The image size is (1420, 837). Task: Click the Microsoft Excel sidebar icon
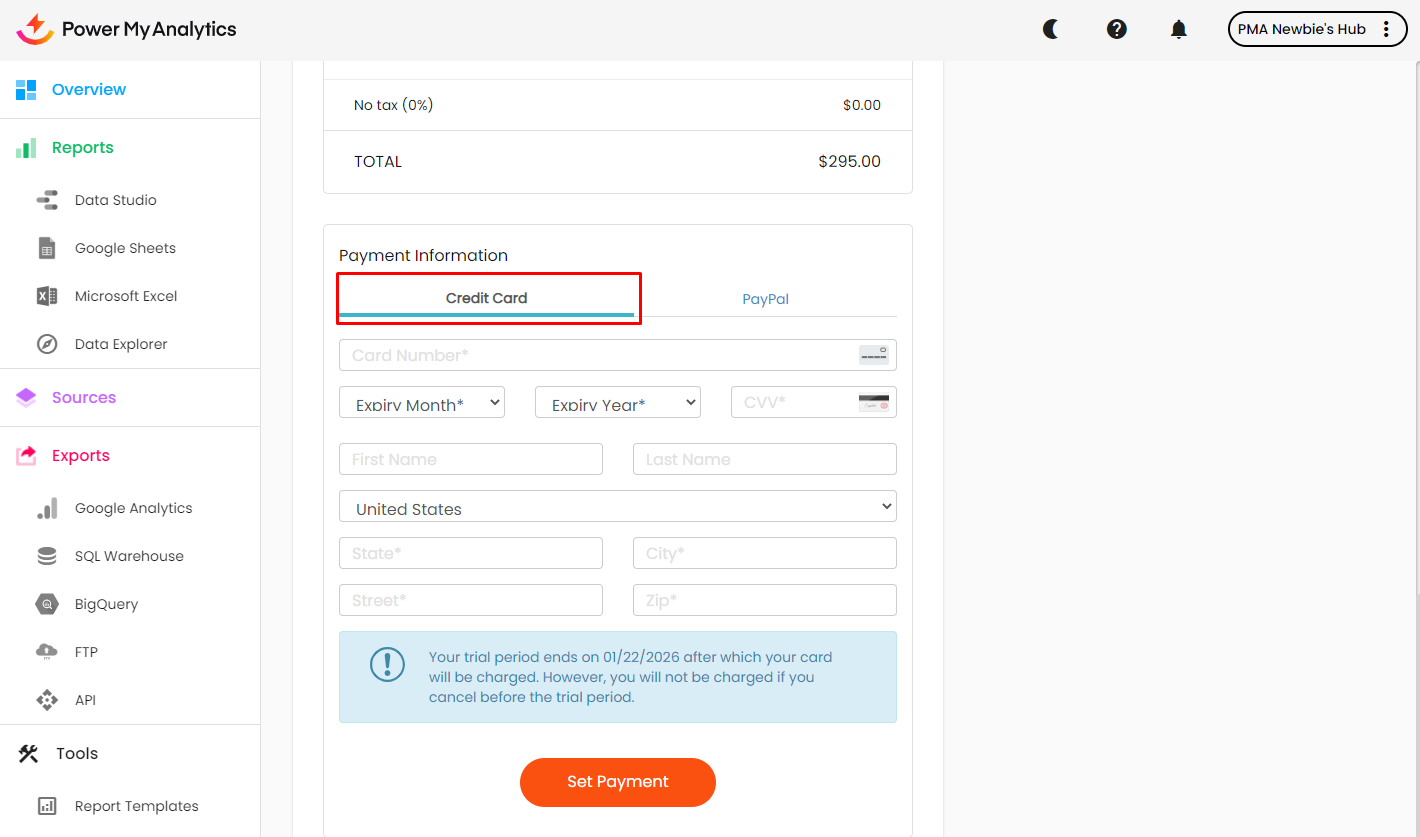point(47,296)
